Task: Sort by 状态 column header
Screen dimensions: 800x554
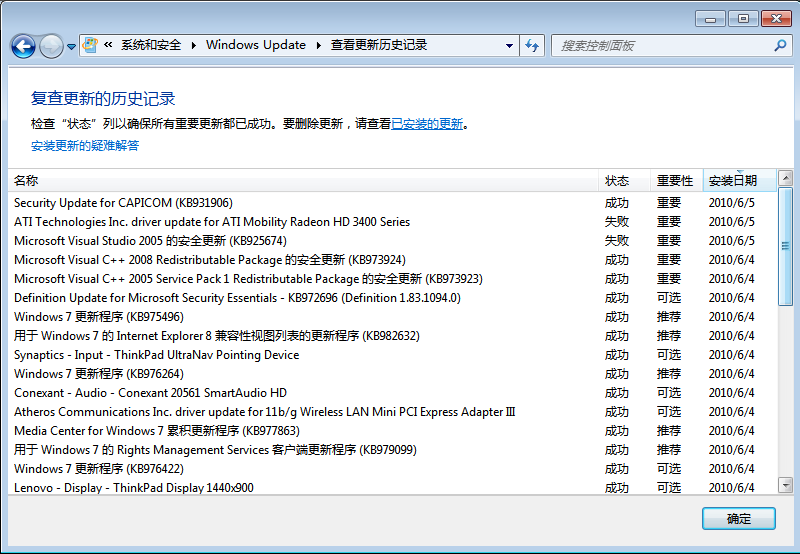Action: point(624,181)
